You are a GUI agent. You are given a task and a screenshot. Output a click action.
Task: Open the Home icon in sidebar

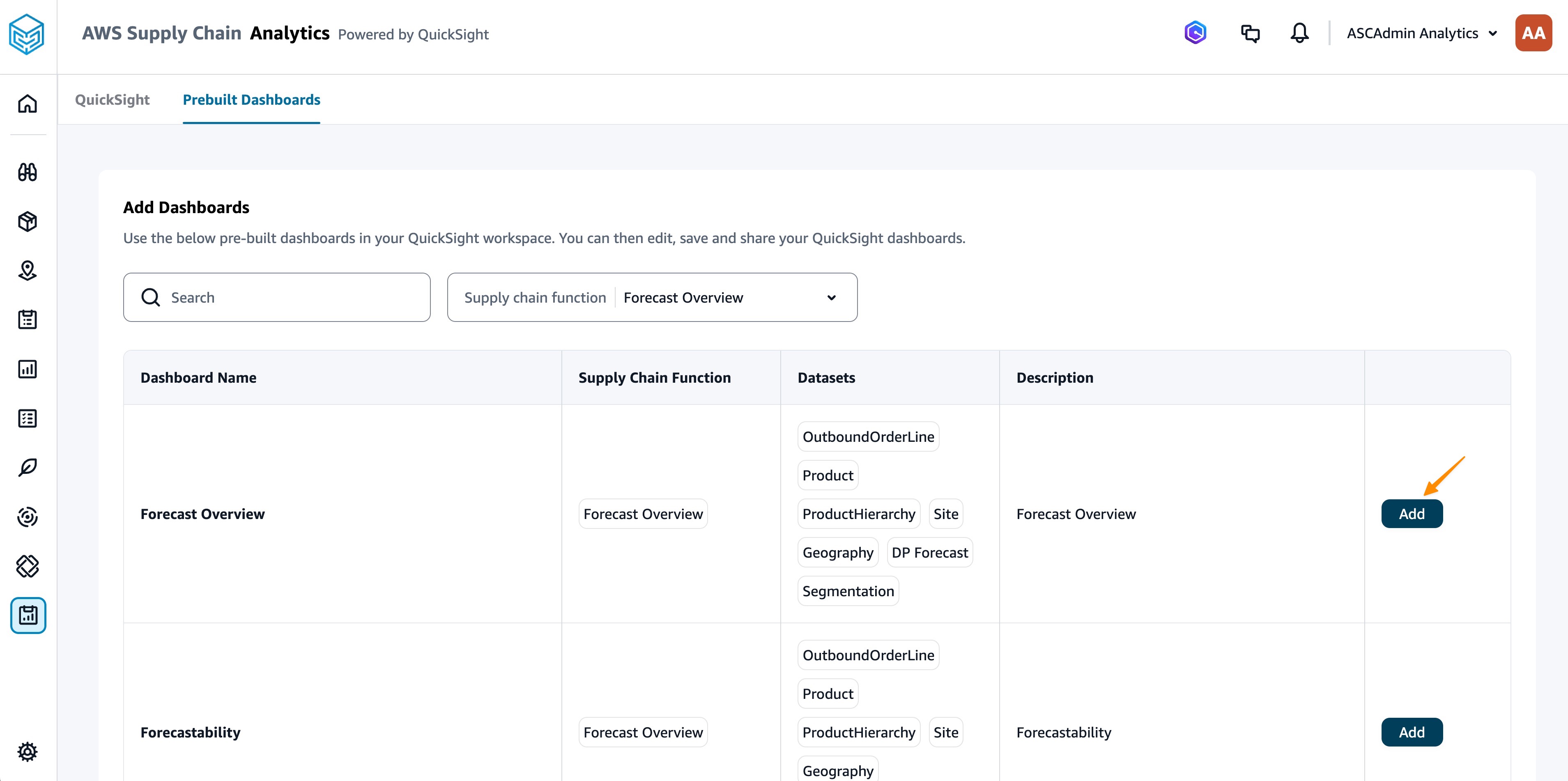click(x=28, y=103)
